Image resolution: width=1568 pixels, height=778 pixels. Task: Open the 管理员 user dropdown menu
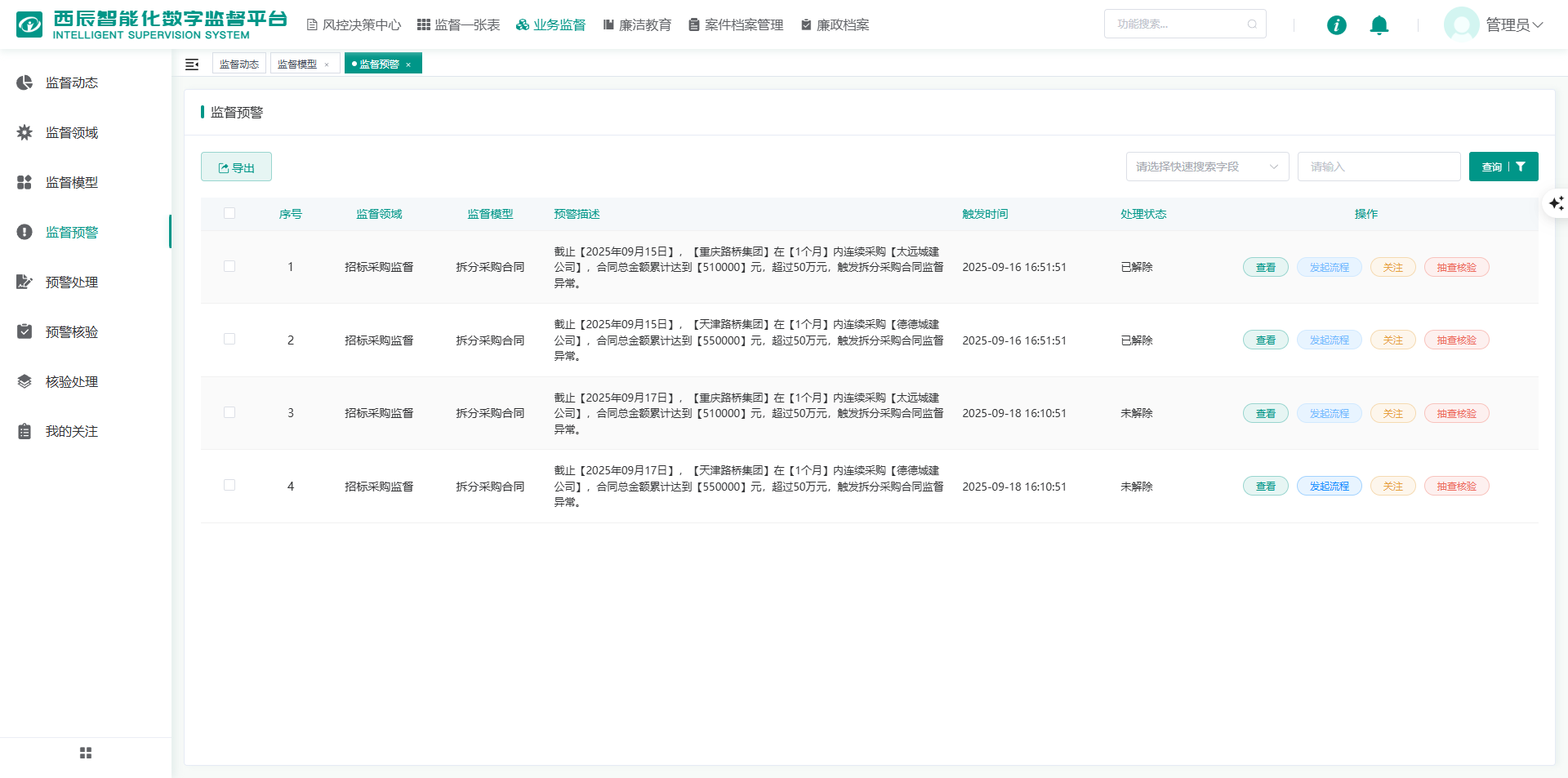click(1513, 25)
